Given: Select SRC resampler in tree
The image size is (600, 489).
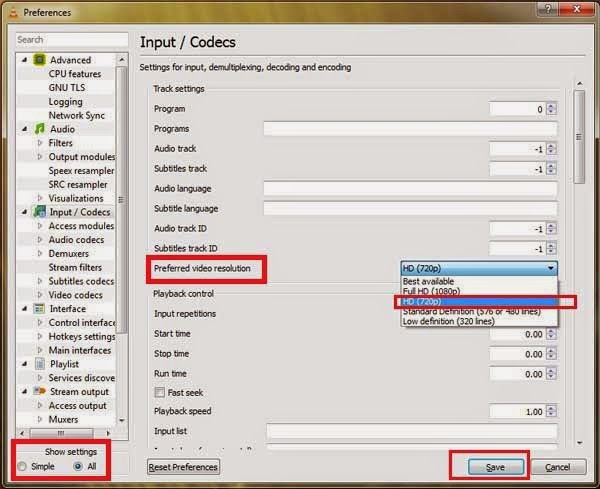Looking at the screenshot, I should (x=78, y=184).
